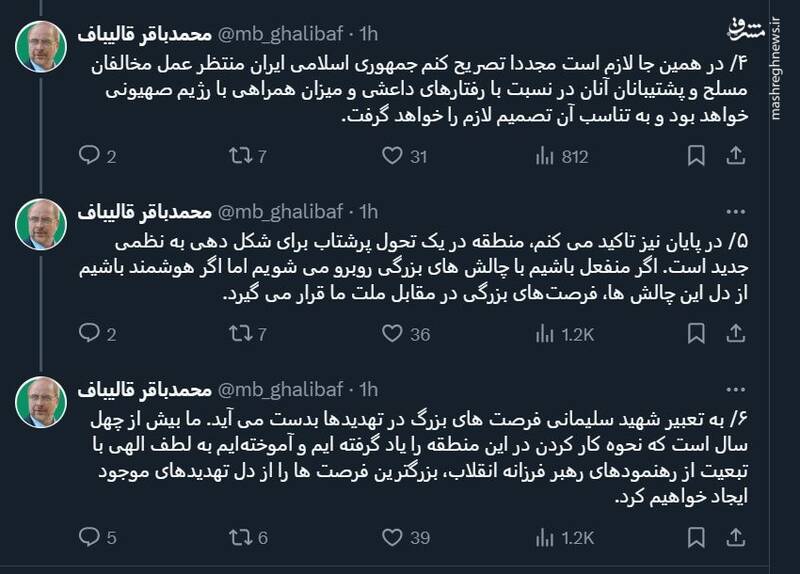Open @mb_ghalibaf handle on tweet 4/
This screenshot has width=800, height=574.
pyautogui.click(x=281, y=34)
